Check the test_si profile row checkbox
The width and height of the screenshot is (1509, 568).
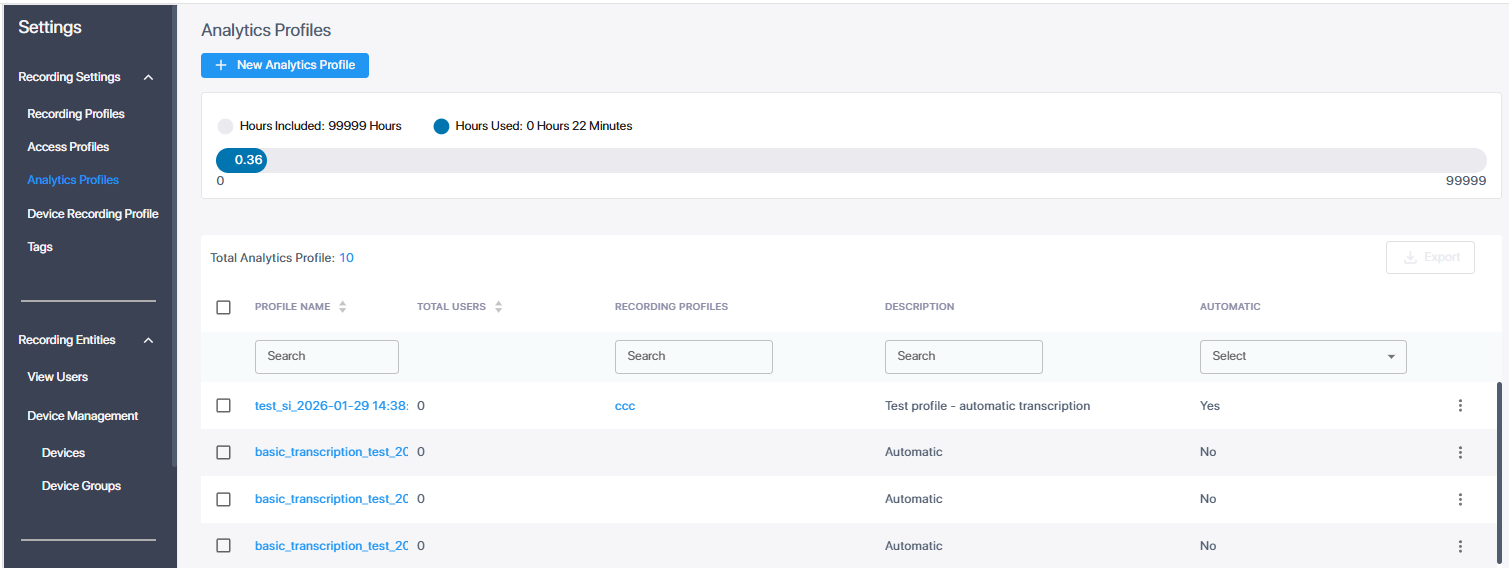224,406
